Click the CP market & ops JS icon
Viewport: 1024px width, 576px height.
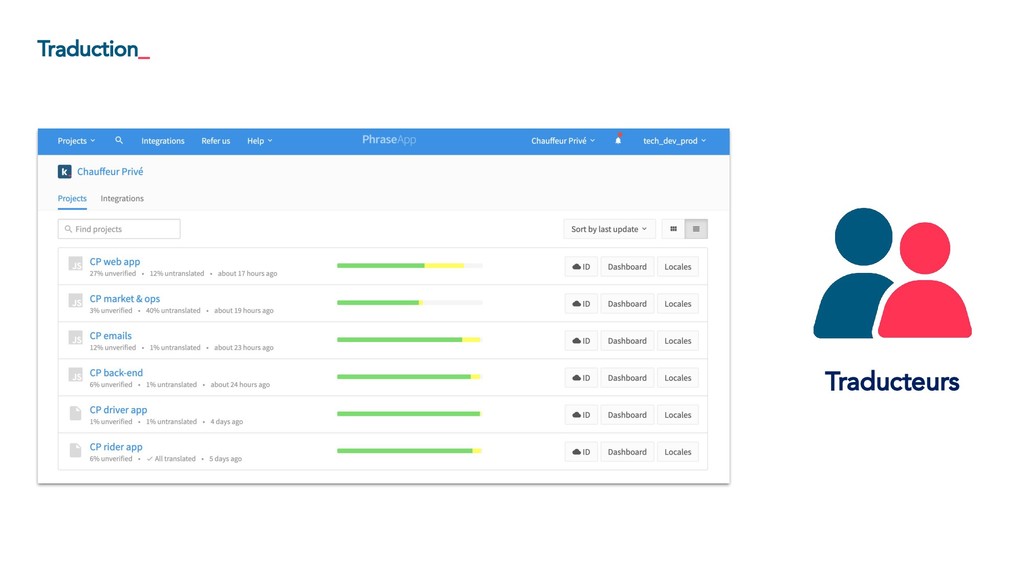[76, 301]
